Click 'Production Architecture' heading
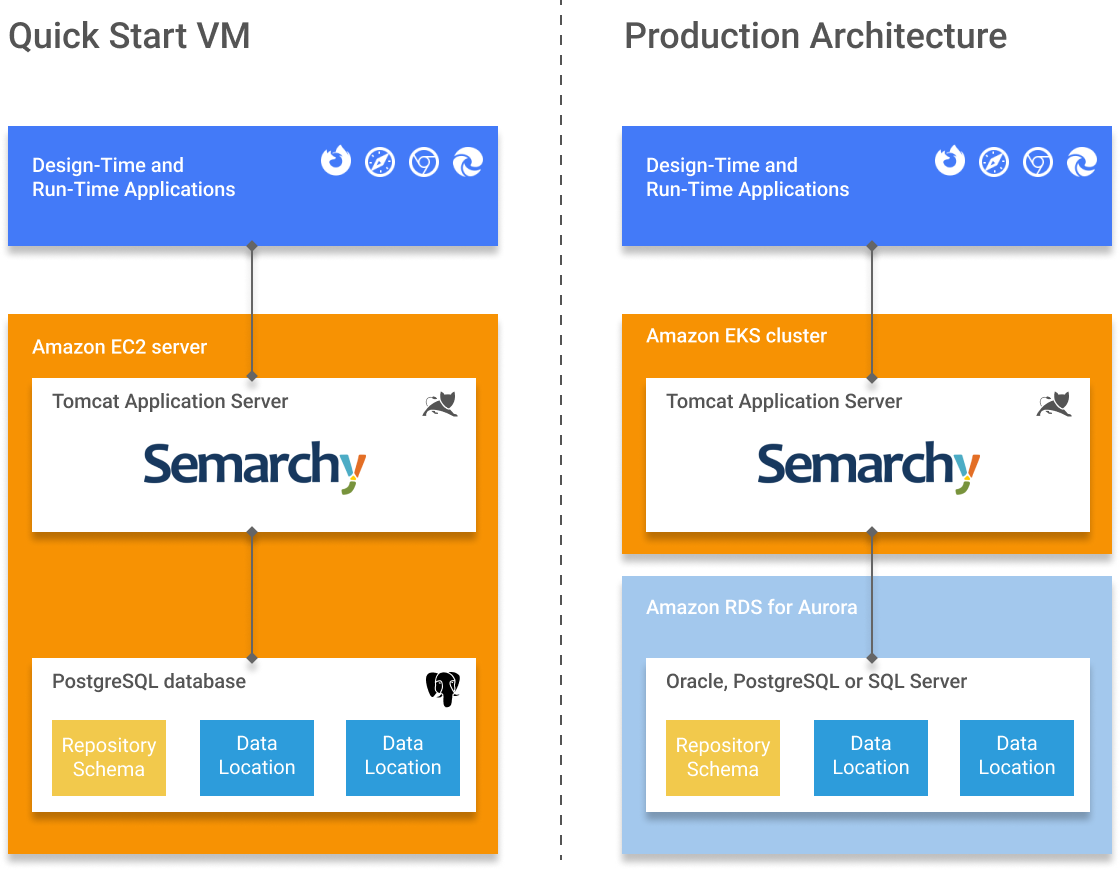This screenshot has width=1120, height=870. pos(816,36)
